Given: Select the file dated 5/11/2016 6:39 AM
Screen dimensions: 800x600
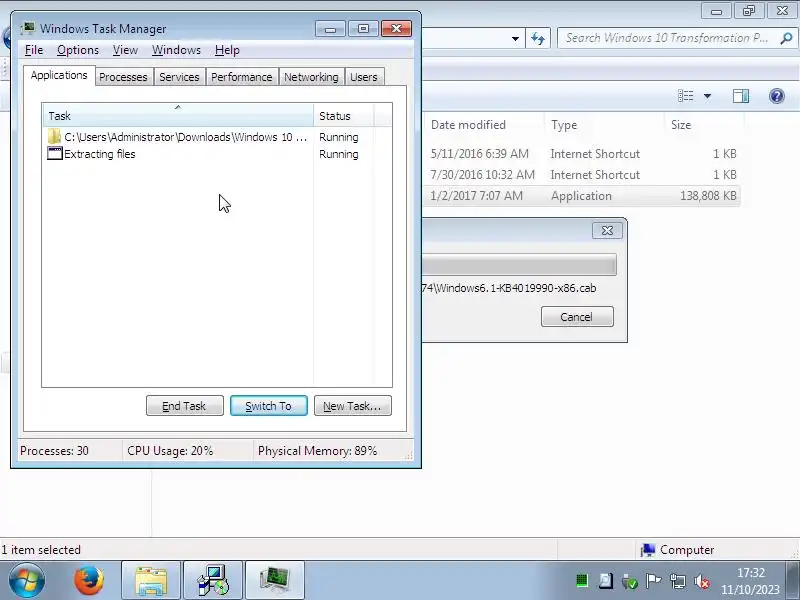Looking at the screenshot, I should [582, 154].
